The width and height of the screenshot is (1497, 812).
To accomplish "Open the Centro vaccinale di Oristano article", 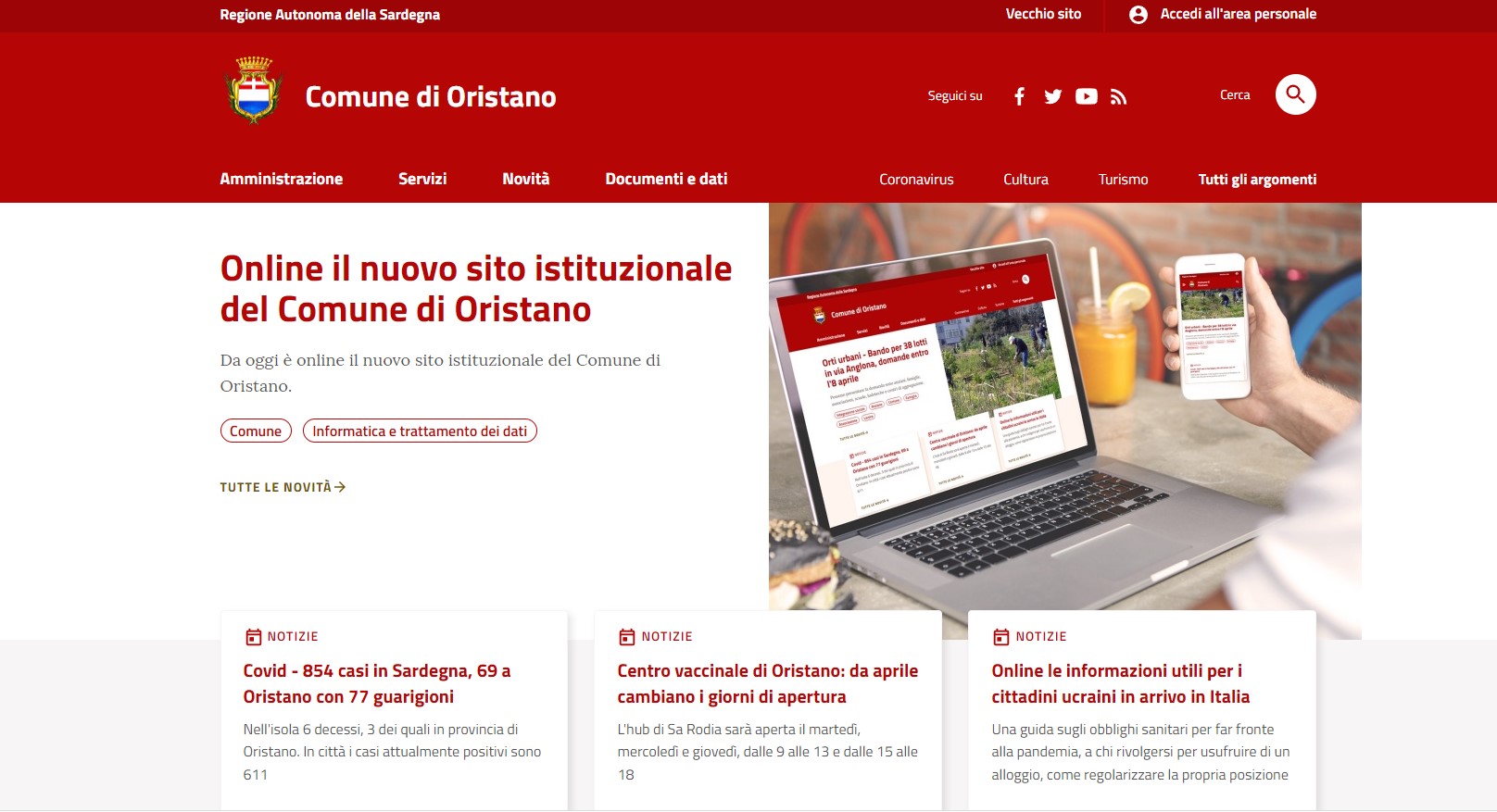I will (768, 683).
